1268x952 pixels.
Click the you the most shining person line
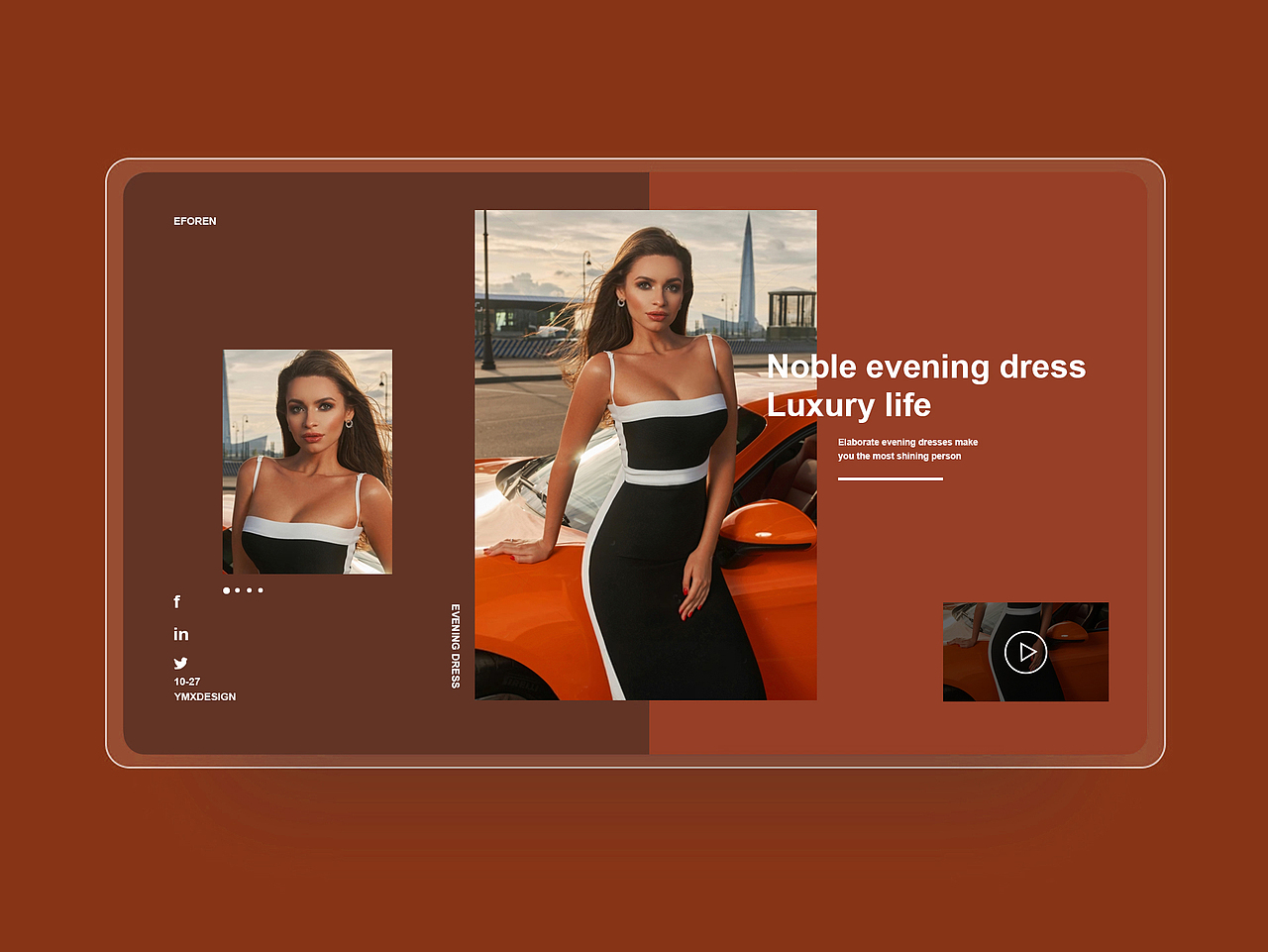tap(899, 456)
